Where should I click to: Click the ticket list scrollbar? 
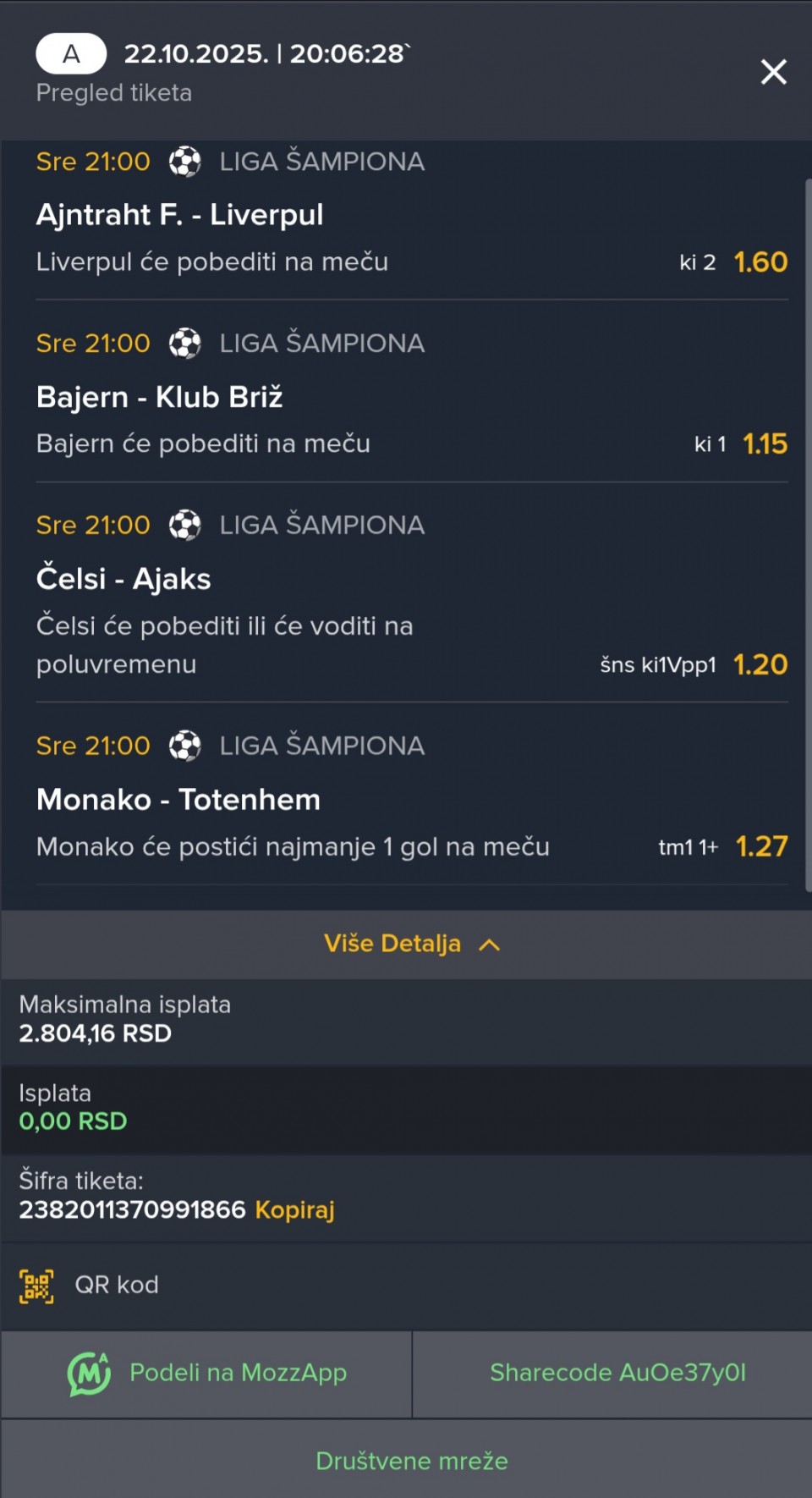(x=808, y=533)
